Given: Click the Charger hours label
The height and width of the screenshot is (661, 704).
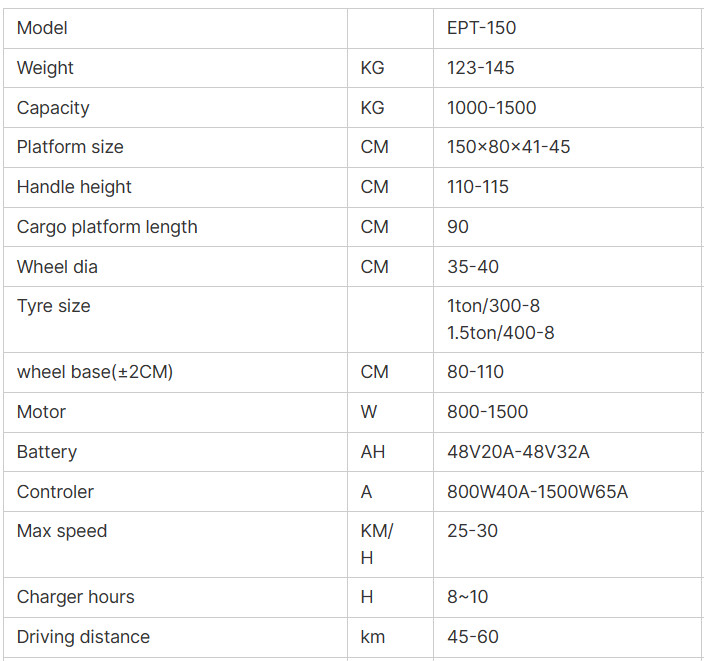Looking at the screenshot, I should (75, 597).
